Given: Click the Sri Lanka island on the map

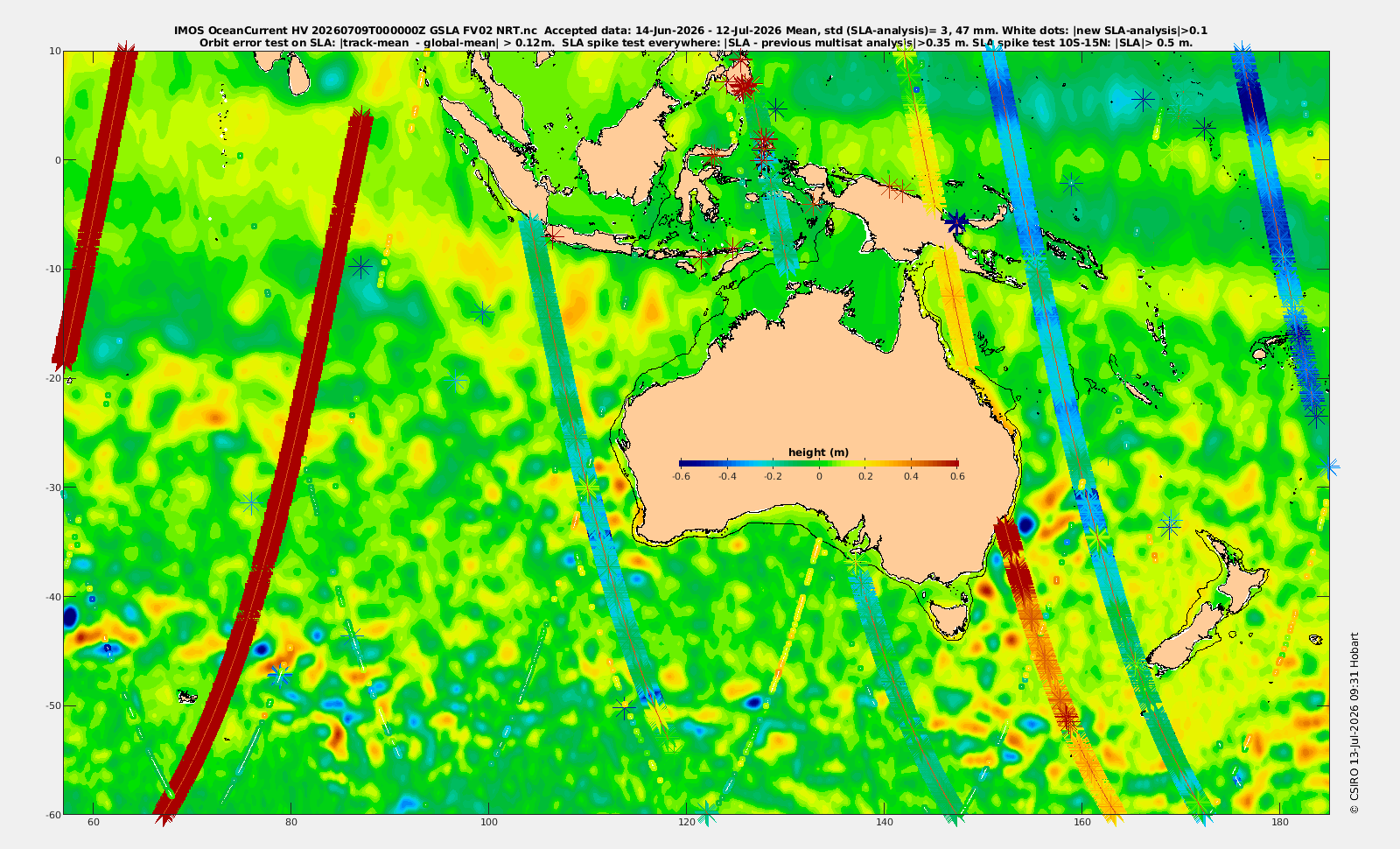Looking at the screenshot, I should click(300, 74).
